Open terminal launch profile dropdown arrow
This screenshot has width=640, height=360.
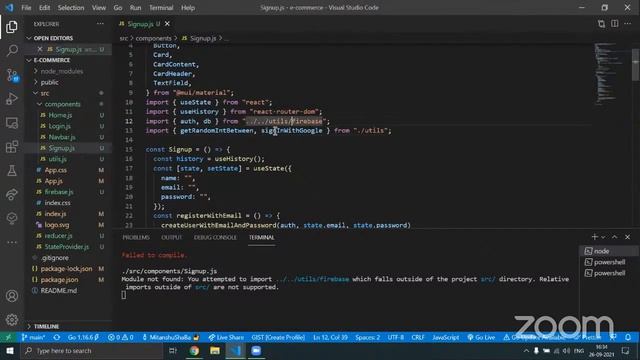pyautogui.click(x=603, y=237)
